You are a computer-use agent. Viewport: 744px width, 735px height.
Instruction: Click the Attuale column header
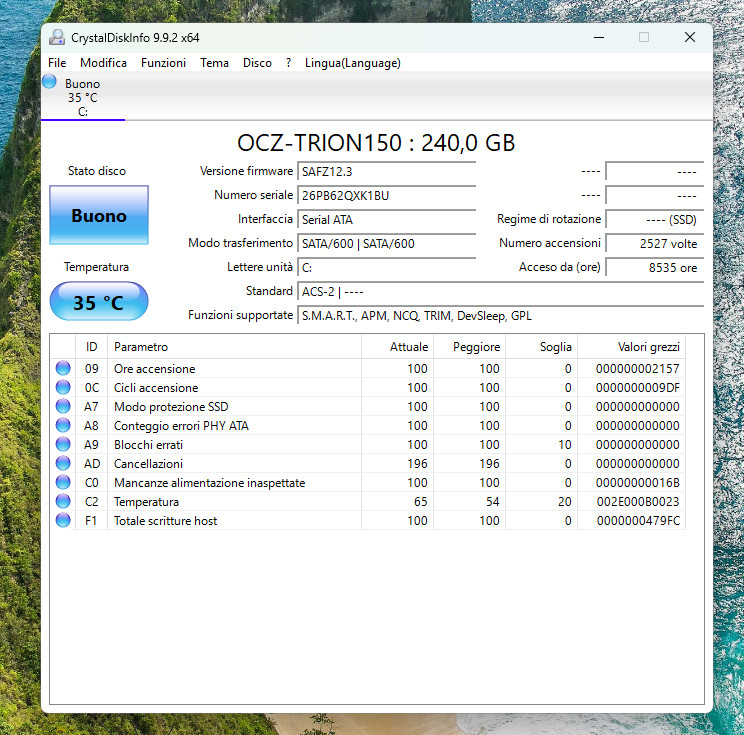(x=398, y=347)
